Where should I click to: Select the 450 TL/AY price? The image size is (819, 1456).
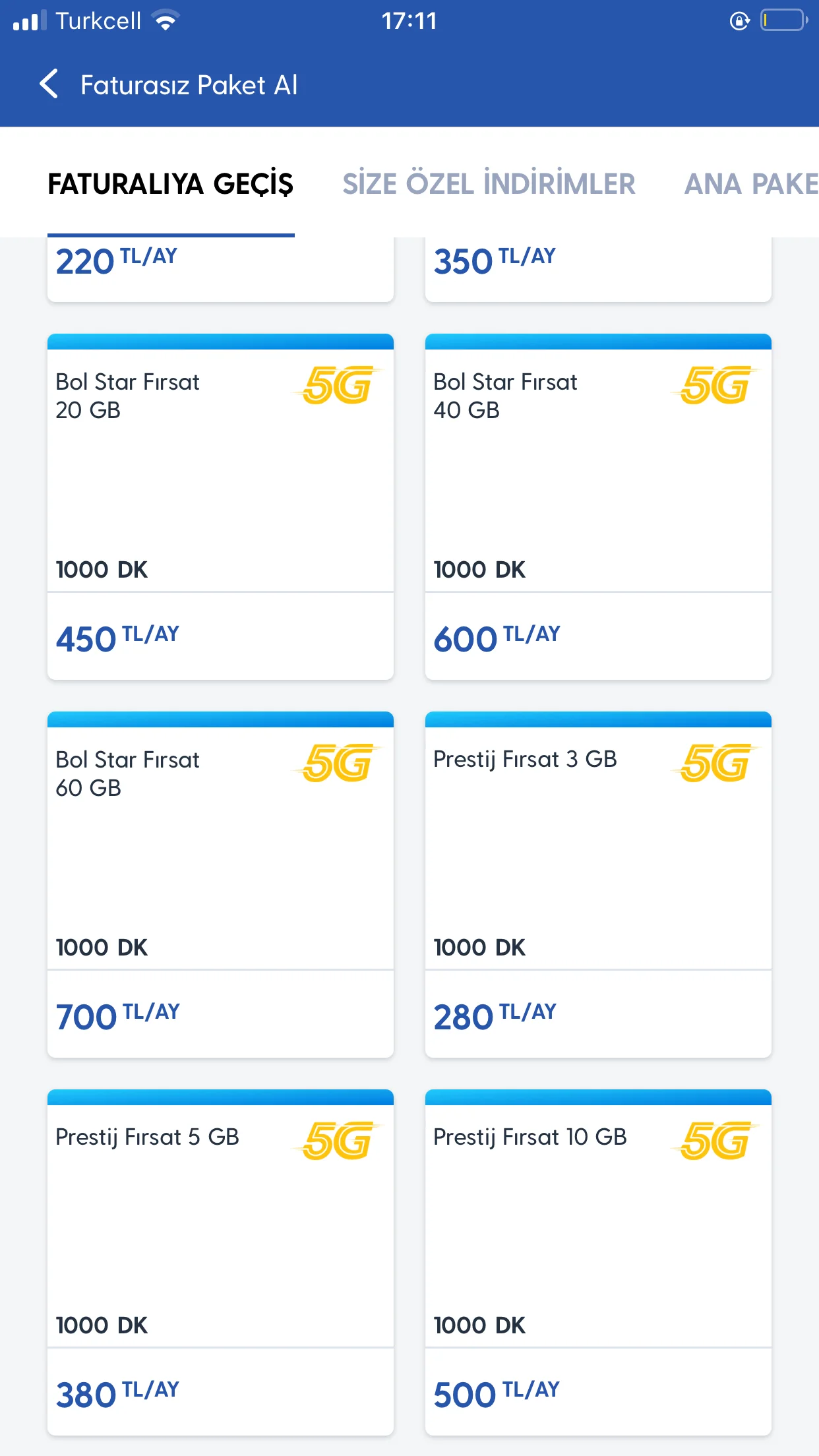click(x=117, y=638)
